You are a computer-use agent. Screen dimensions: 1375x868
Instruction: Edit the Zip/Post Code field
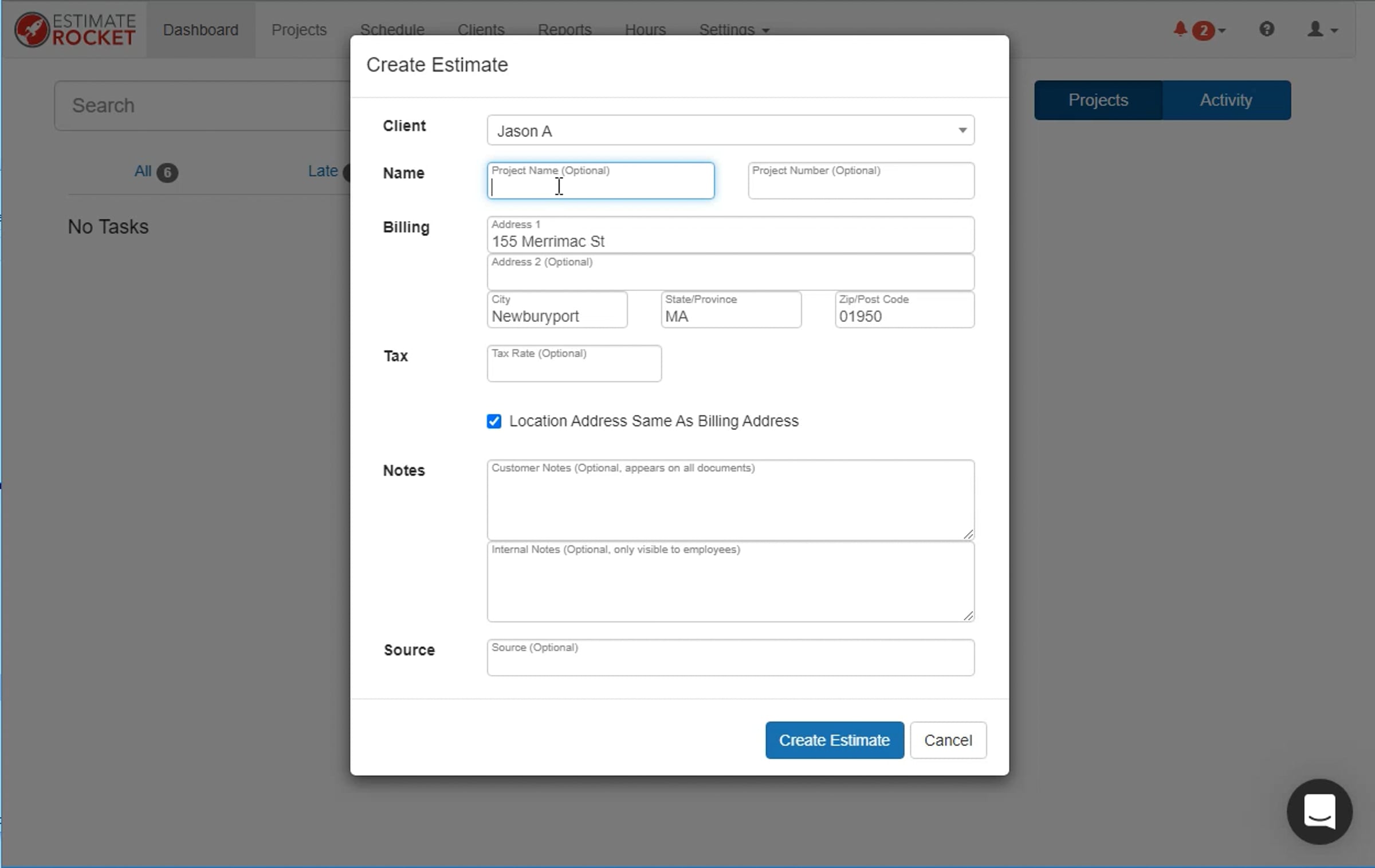pos(905,309)
